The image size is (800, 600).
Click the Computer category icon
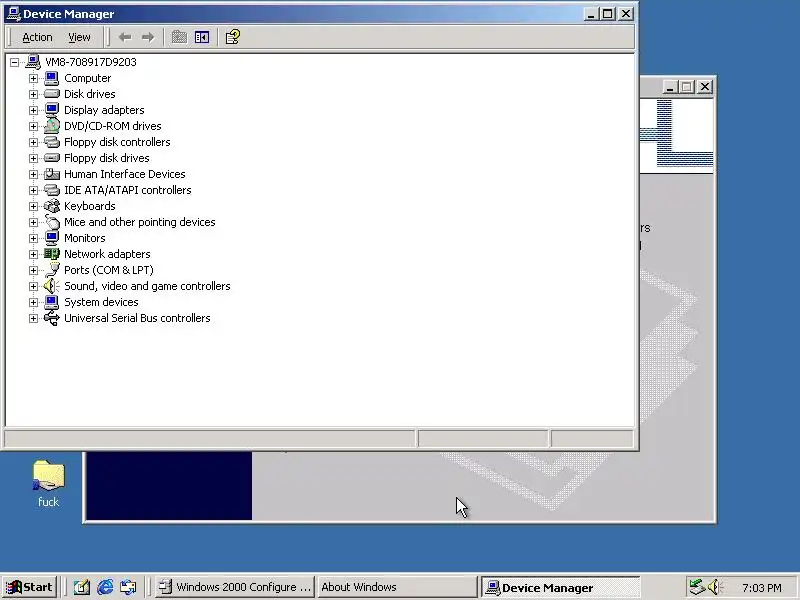(52, 78)
